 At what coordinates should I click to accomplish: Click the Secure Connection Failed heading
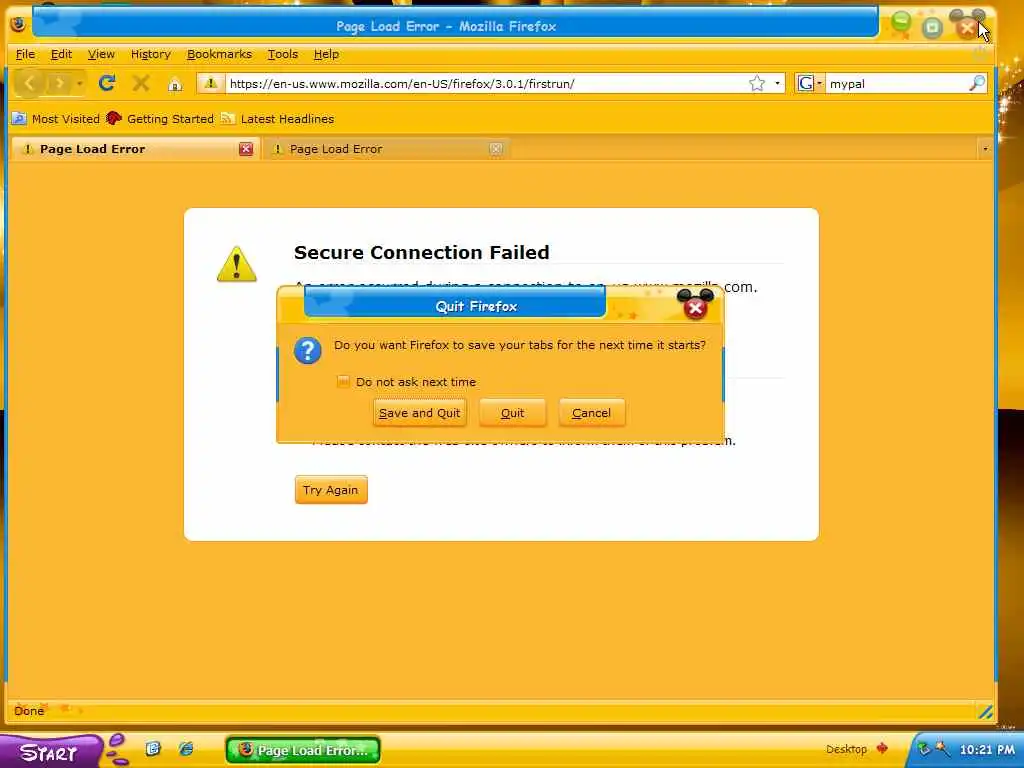[421, 252]
